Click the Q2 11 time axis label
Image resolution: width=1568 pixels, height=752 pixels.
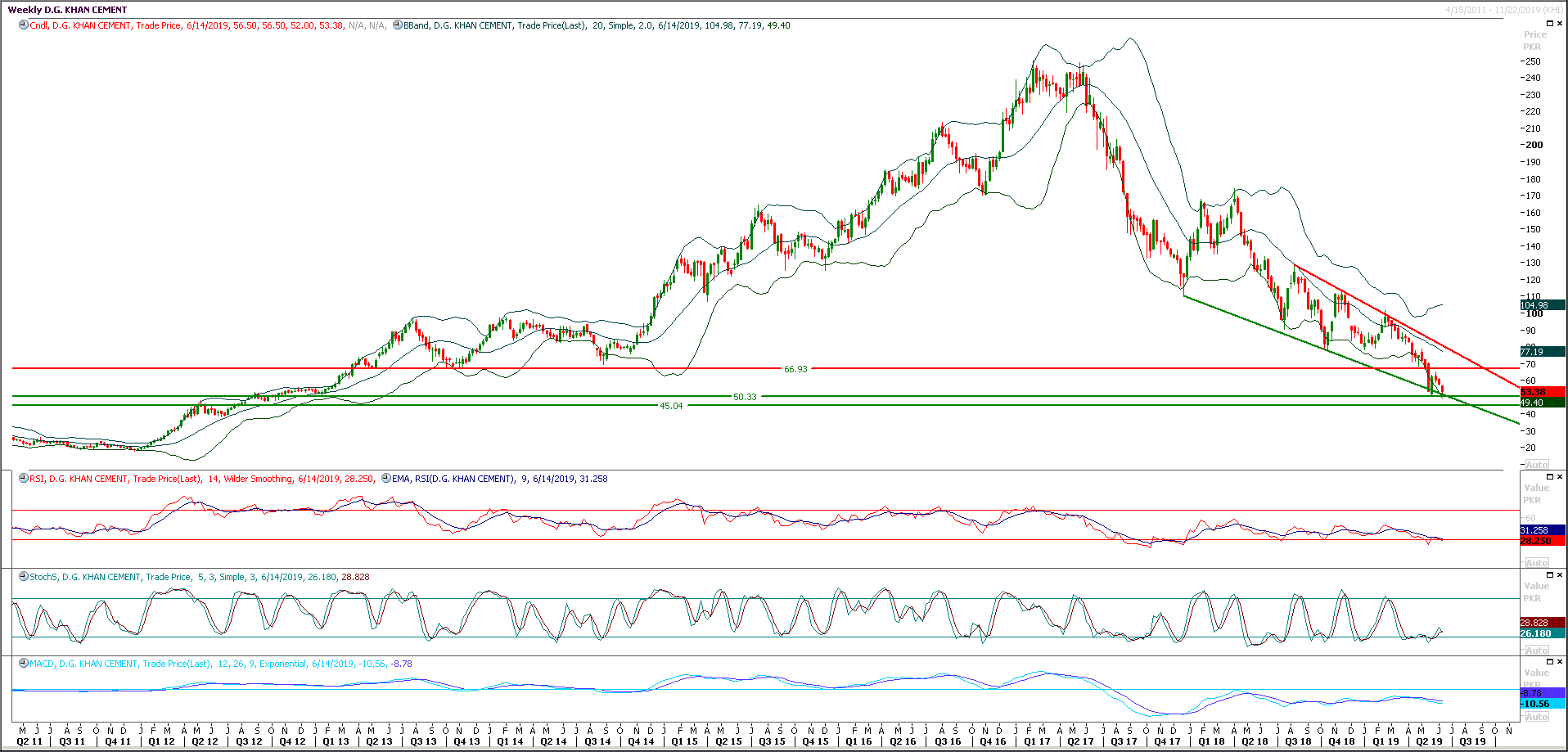click(x=29, y=741)
